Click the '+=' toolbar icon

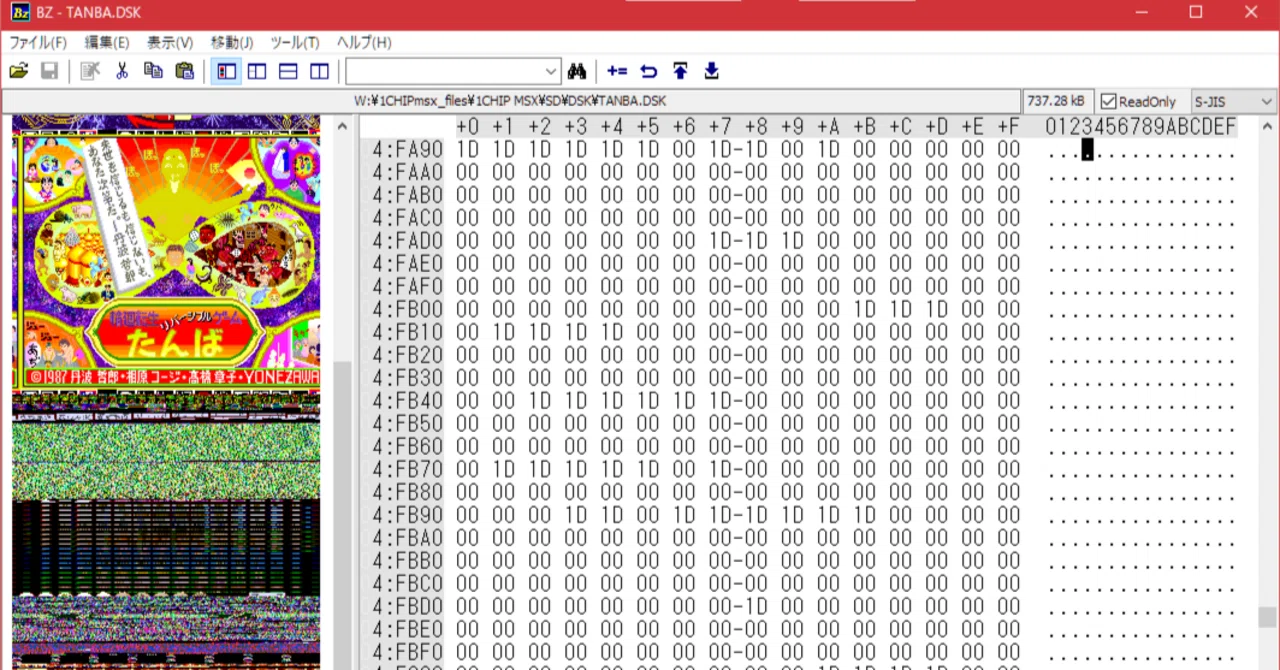[x=617, y=71]
